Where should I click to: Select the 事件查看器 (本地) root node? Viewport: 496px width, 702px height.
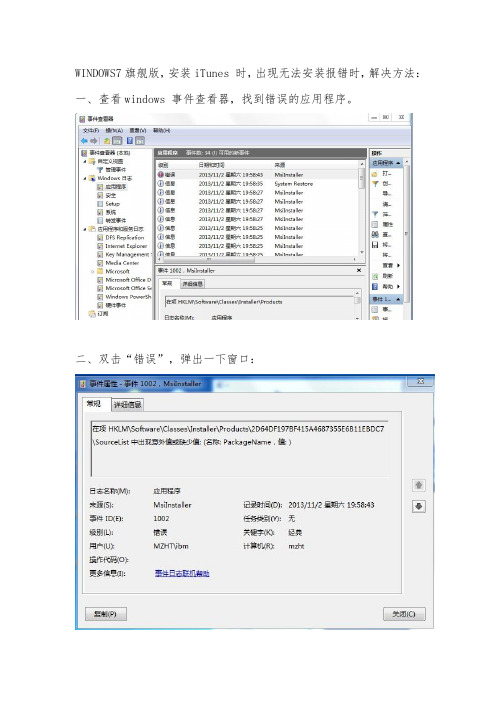(106, 153)
